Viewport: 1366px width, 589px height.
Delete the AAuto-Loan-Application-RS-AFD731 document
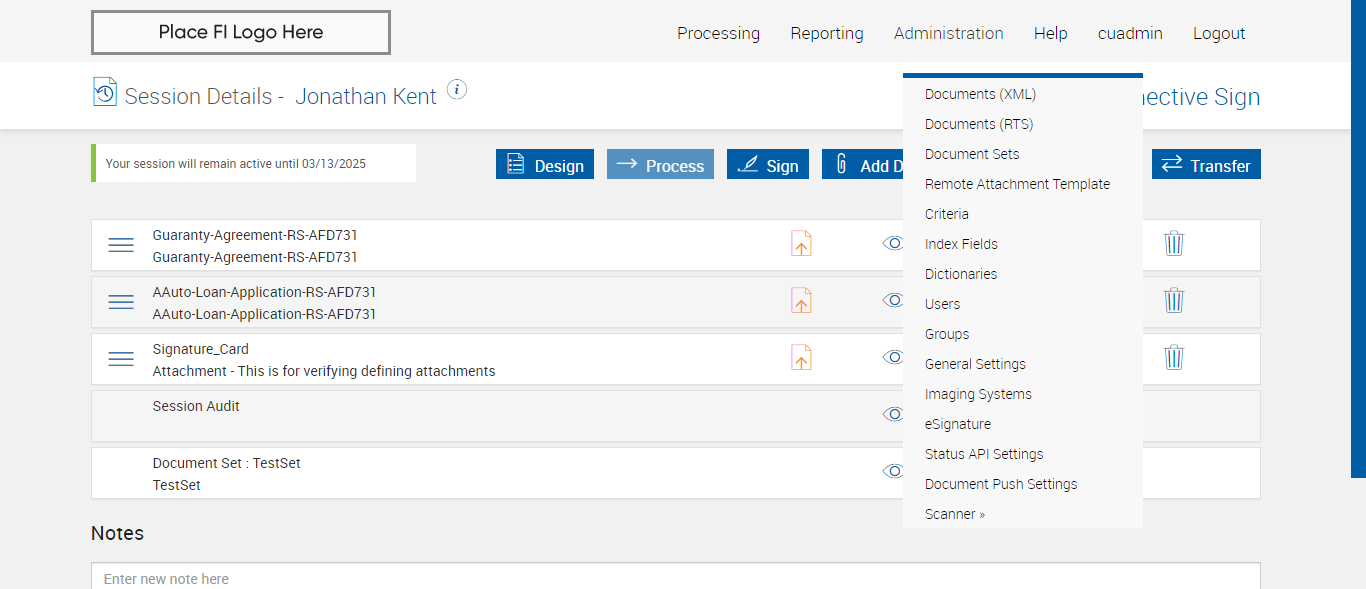pos(1174,301)
